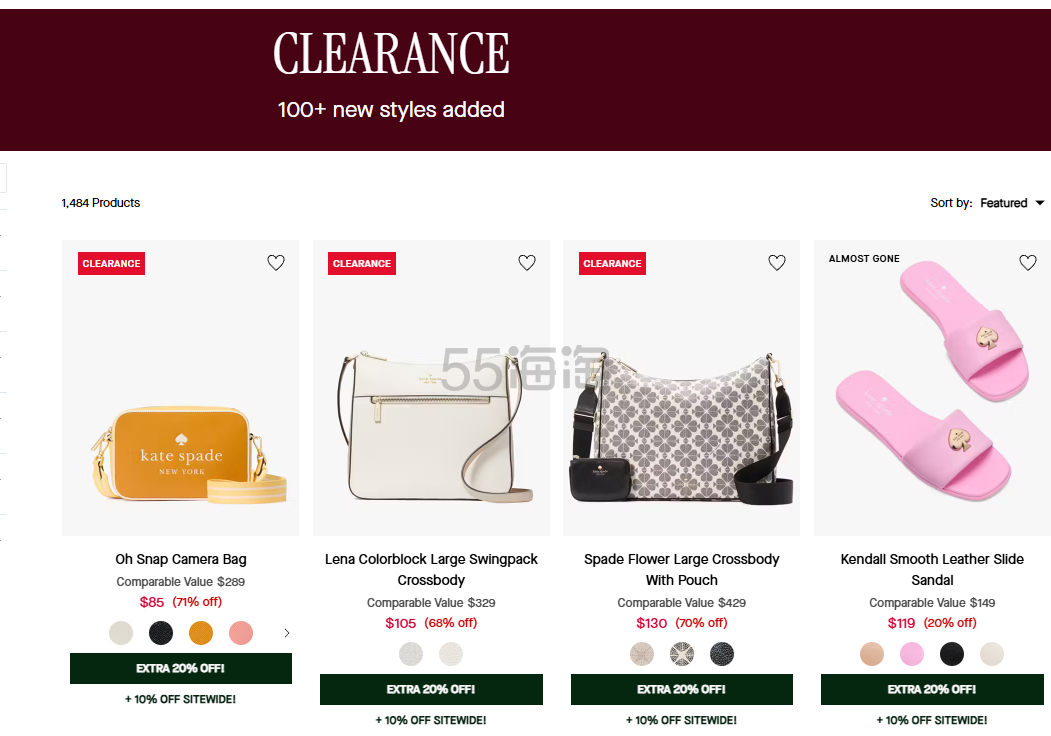The image size is (1051, 736).
Task: Click heart icon on Lena Colorblock Swingpack
Action: click(527, 263)
